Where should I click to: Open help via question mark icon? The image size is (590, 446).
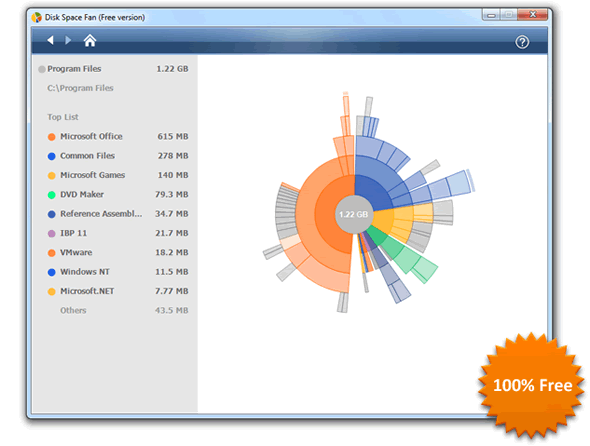(522, 42)
